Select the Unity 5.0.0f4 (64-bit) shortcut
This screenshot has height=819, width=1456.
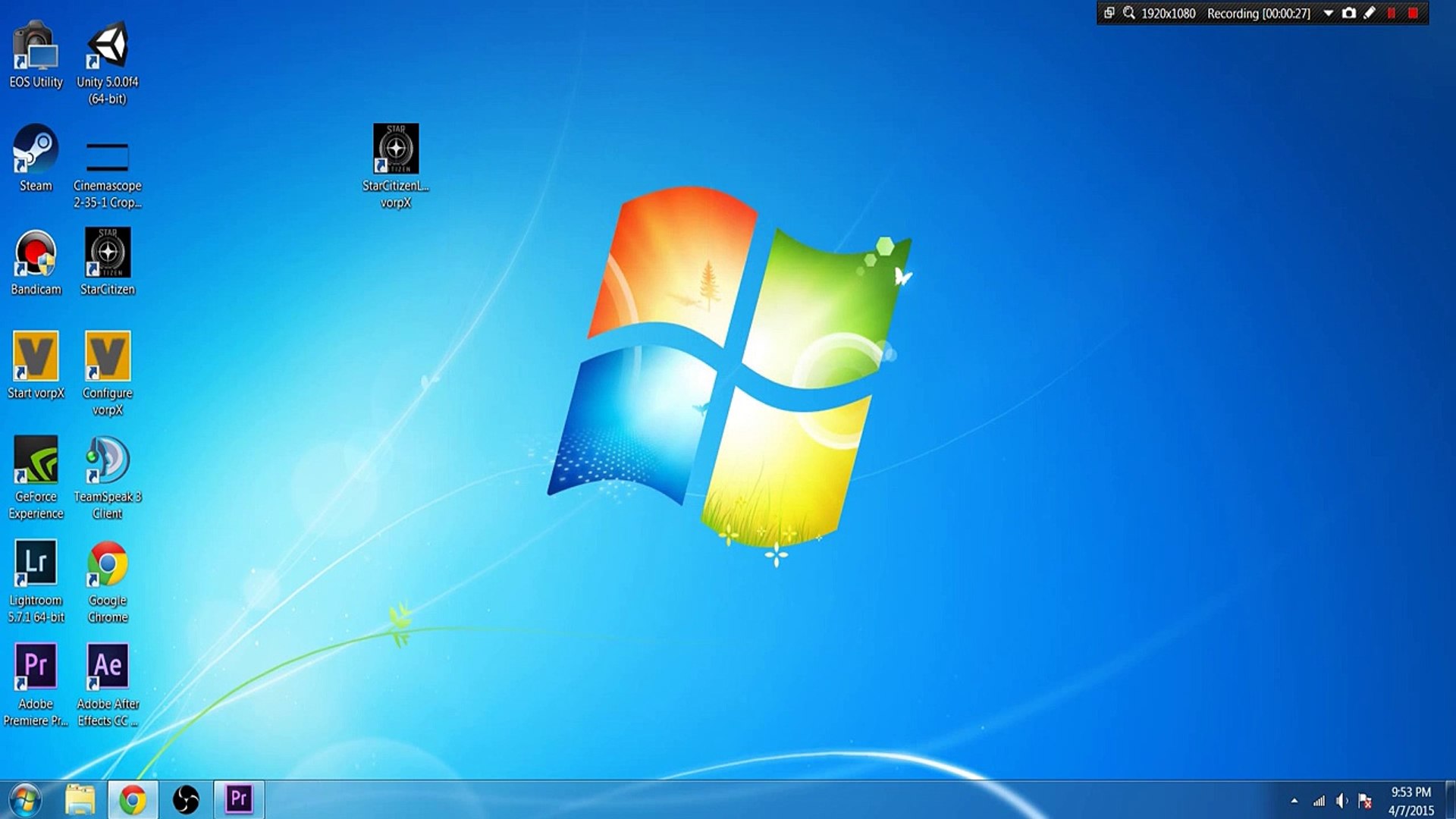coord(107,64)
